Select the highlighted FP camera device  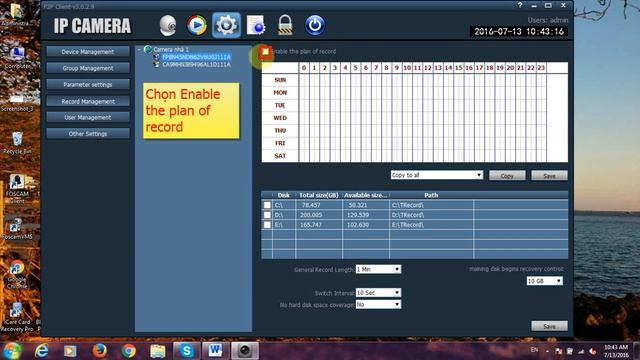196,57
